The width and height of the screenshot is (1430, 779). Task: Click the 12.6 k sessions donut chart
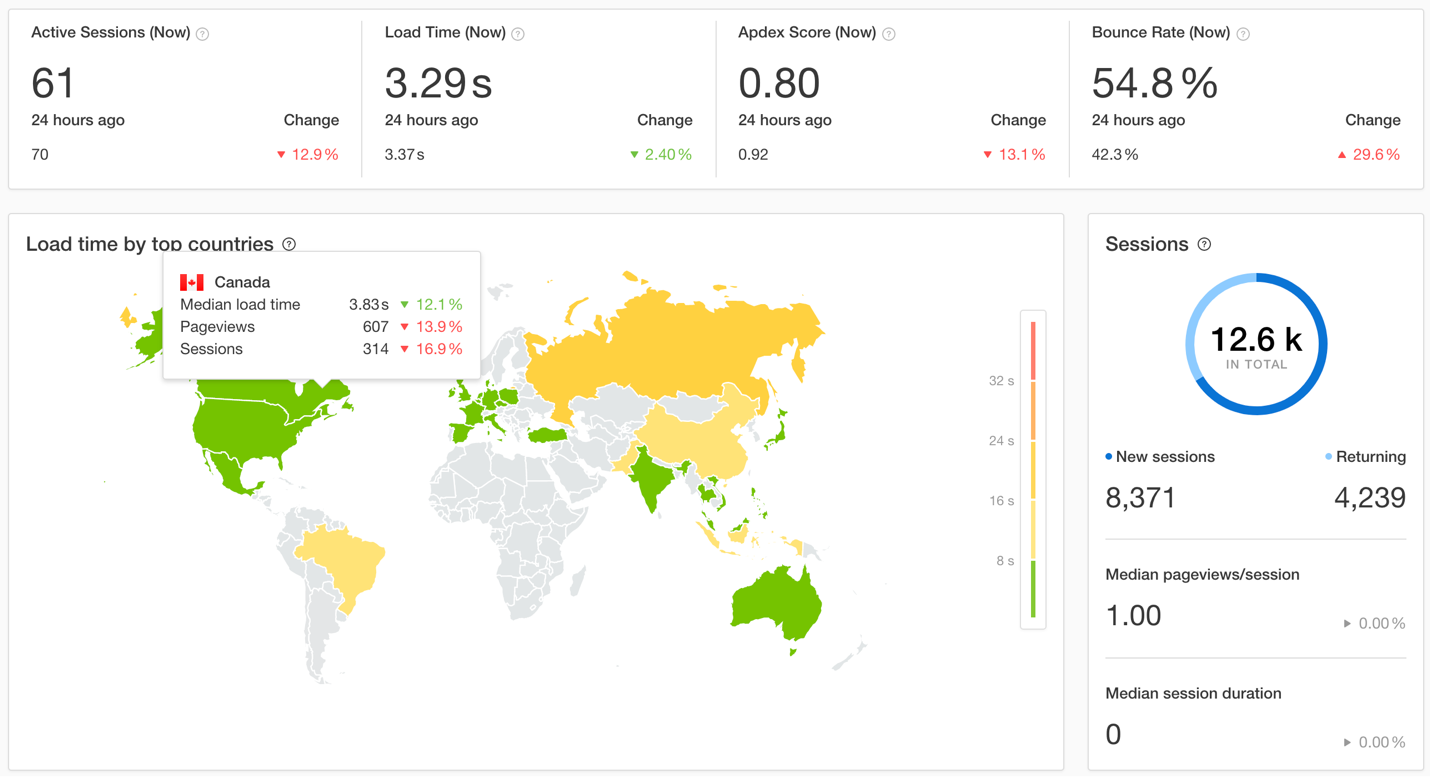click(1256, 344)
